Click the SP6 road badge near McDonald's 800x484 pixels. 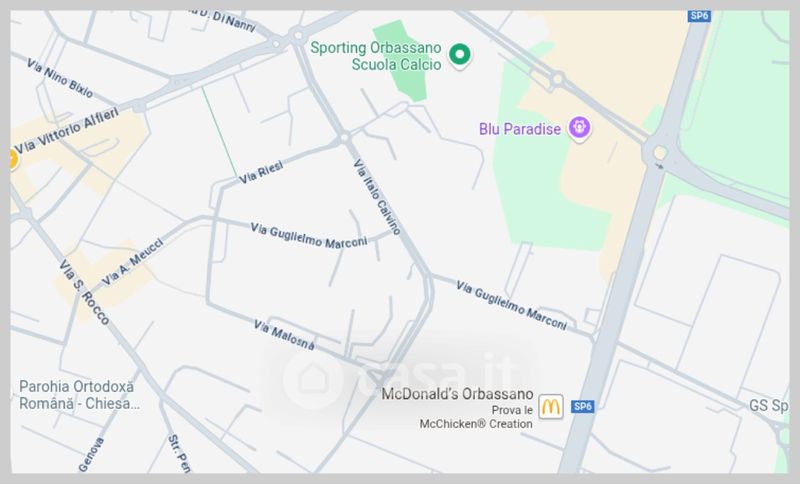583,406
